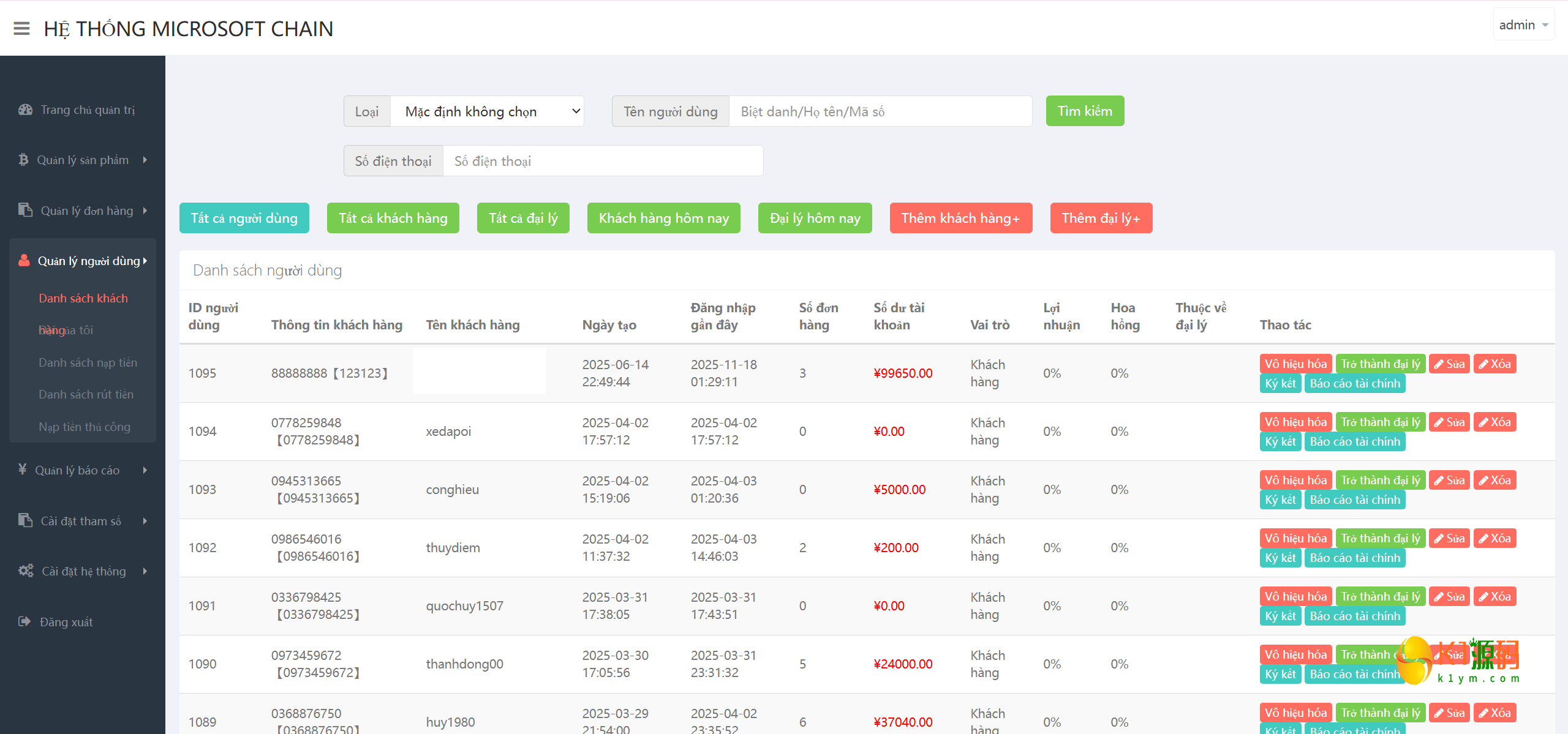The image size is (1568, 734).
Task: Click the Cài đặt tham số file icon
Action: (25, 520)
